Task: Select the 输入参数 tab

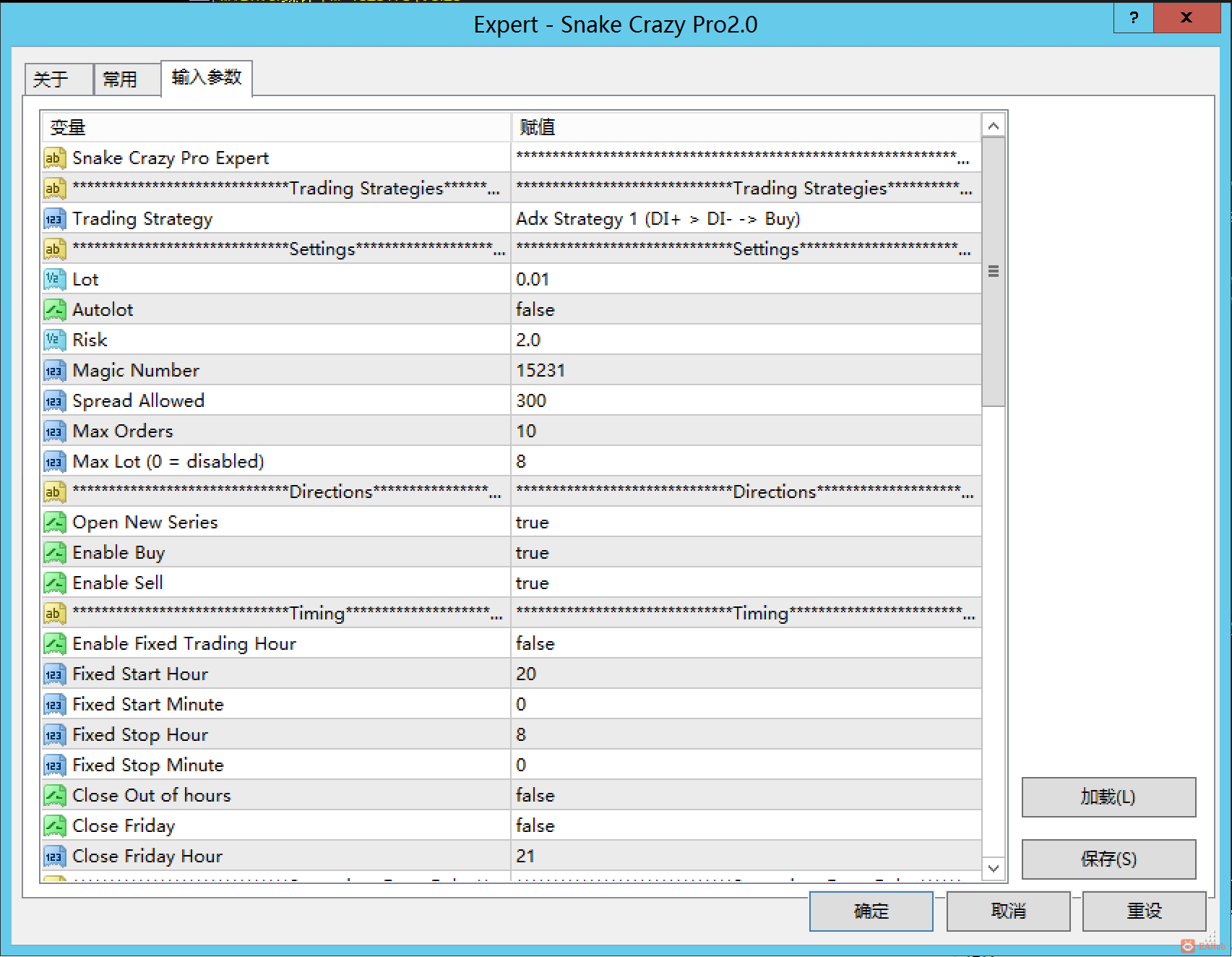Action: pyautogui.click(x=207, y=77)
